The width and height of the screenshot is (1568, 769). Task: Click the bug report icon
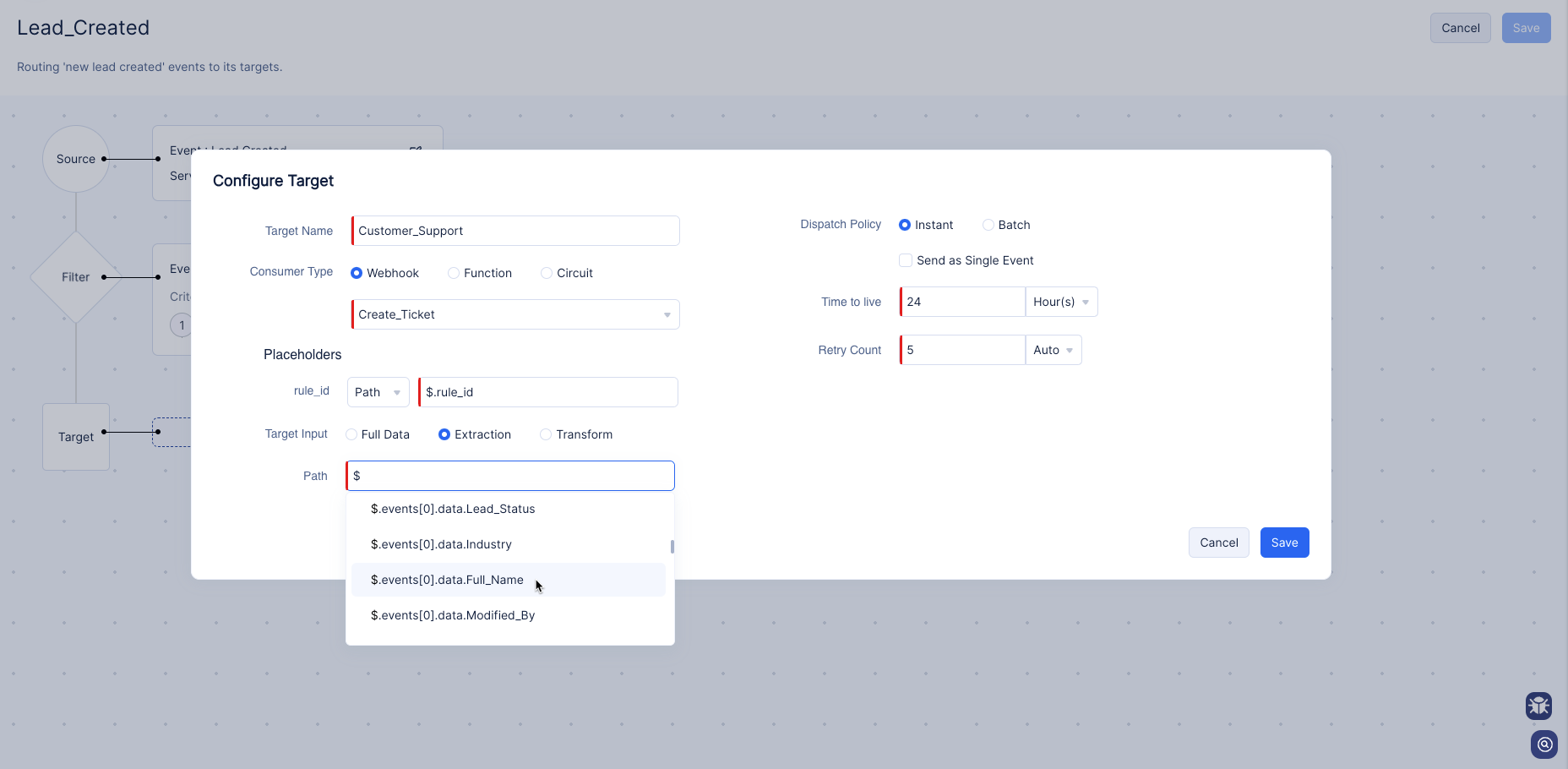coord(1538,705)
